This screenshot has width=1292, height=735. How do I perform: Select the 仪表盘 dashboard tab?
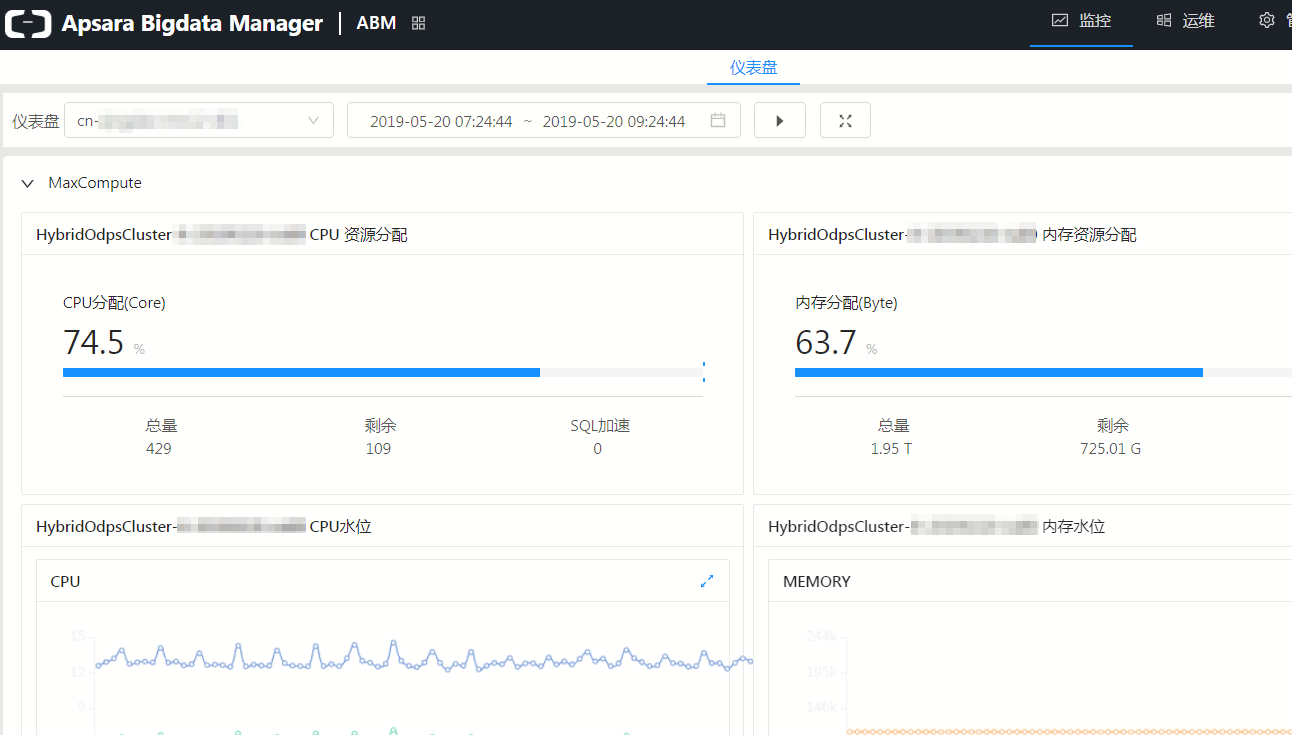coord(753,68)
